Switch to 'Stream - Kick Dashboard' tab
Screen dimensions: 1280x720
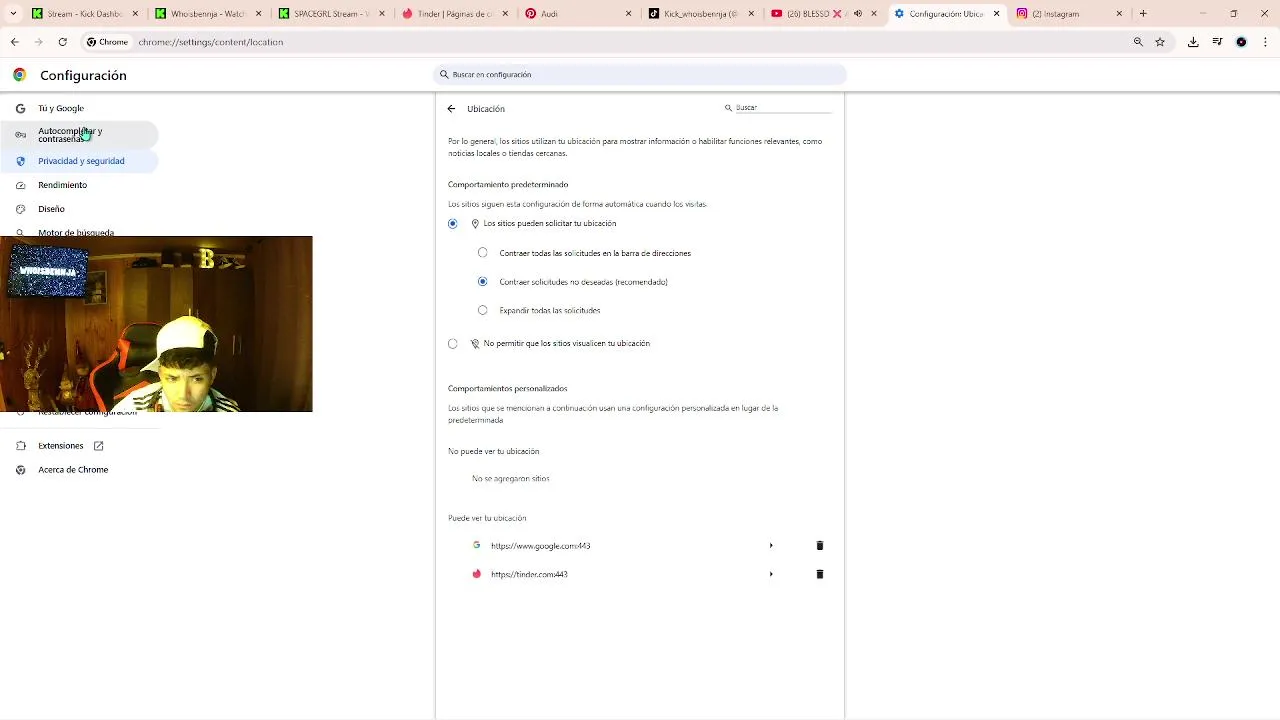point(85,14)
